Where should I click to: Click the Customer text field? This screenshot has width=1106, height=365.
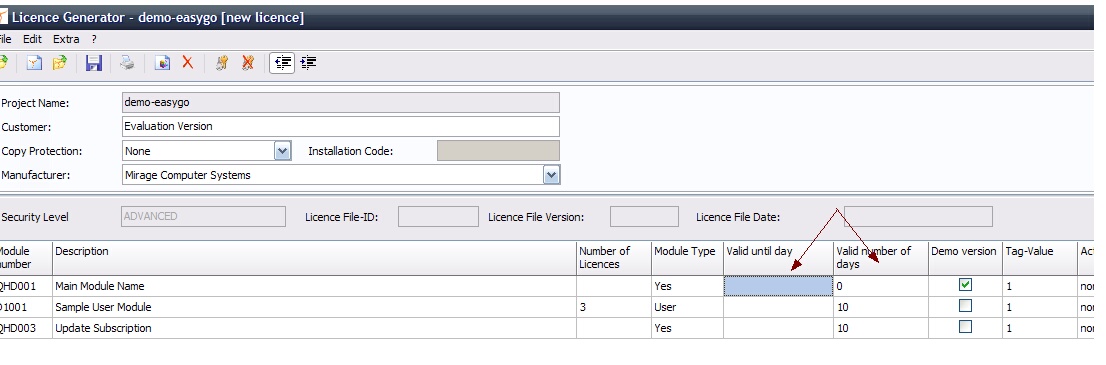pos(341,126)
